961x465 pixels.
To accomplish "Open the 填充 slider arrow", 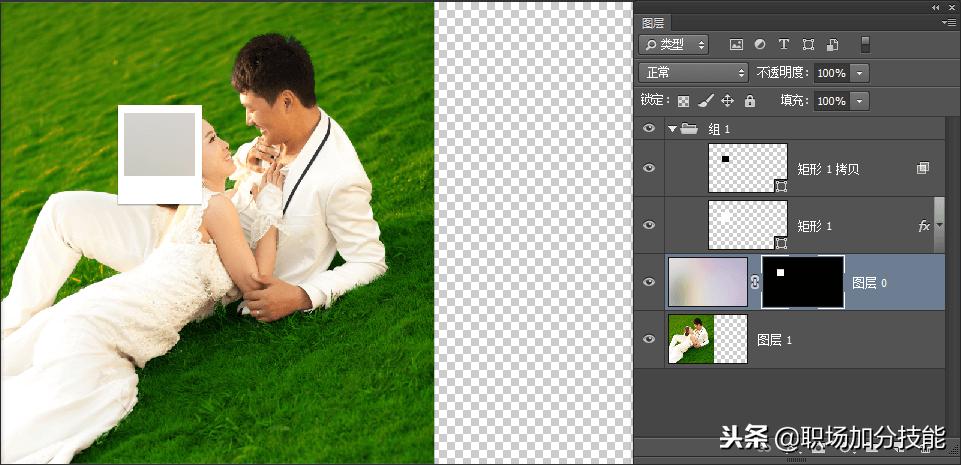I will click(x=860, y=100).
